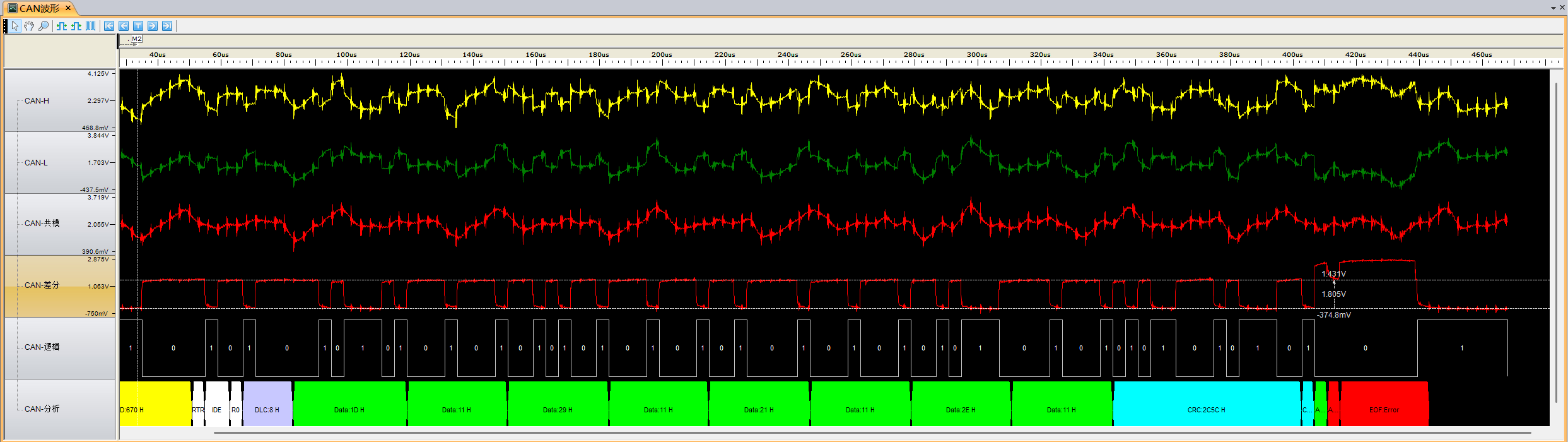Image resolution: width=1568 pixels, height=442 pixels.
Task: Click the 1.431V measurement readout
Action: tap(1334, 274)
